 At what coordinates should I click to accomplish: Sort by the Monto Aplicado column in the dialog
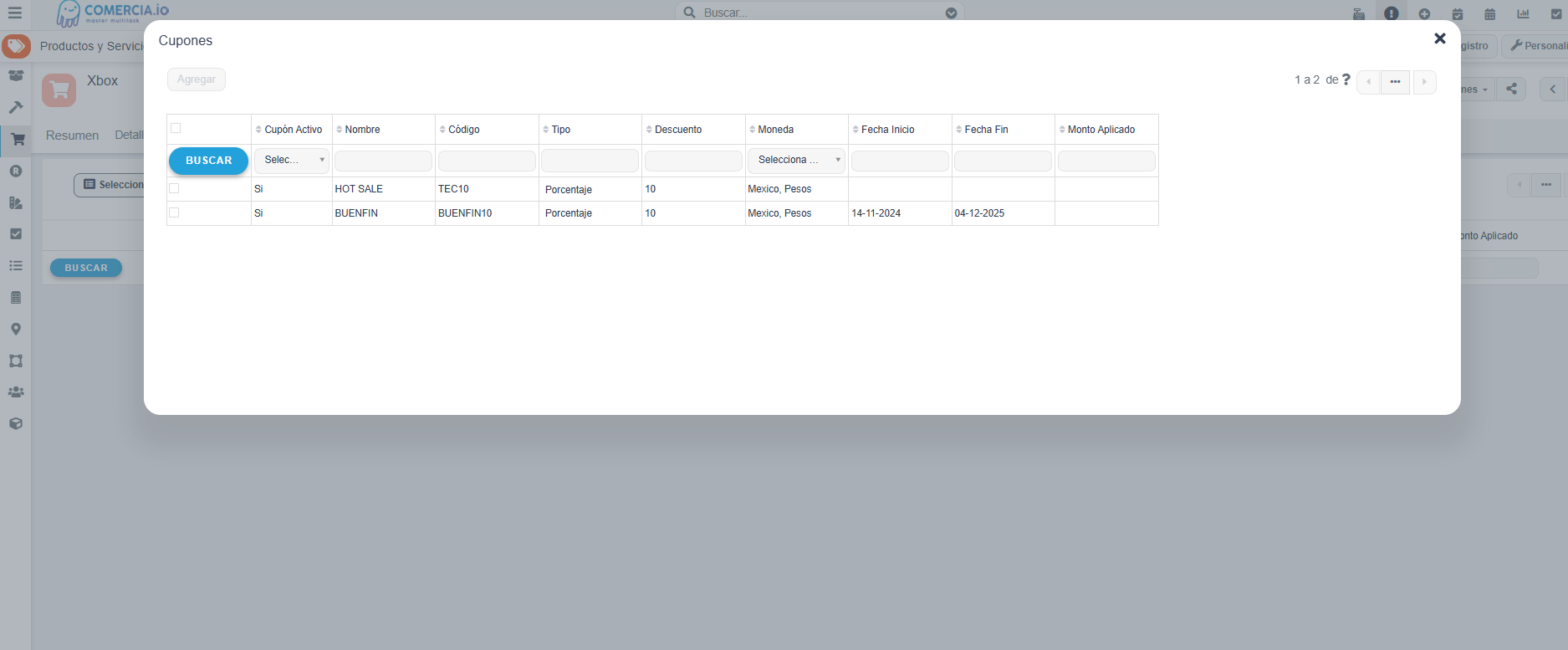[1101, 130]
